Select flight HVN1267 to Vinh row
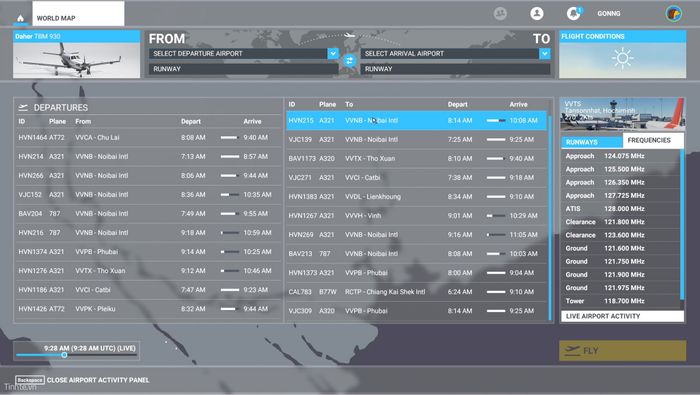The height and width of the screenshot is (395, 700). pos(416,216)
